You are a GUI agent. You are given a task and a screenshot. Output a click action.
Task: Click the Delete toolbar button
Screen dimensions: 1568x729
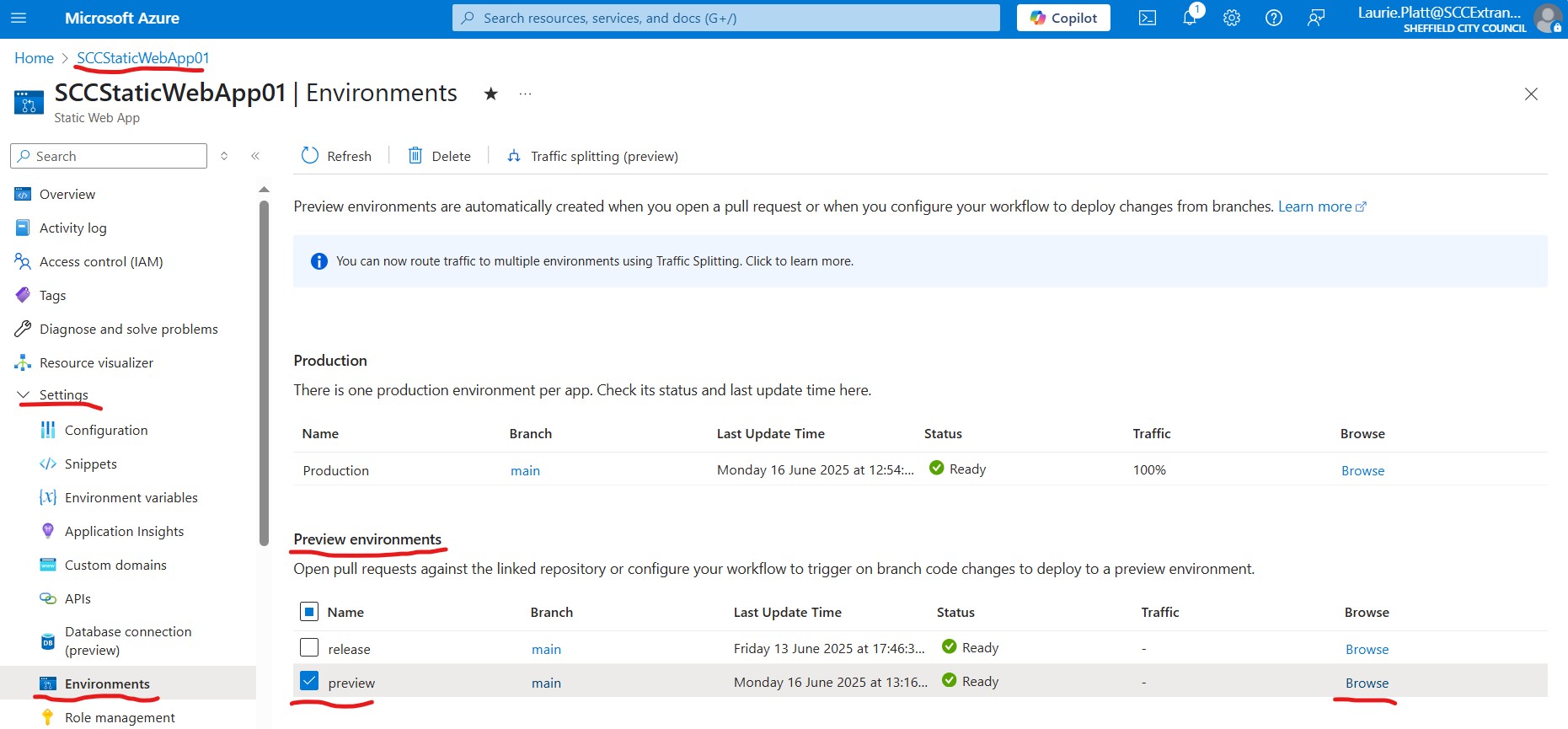[439, 156]
